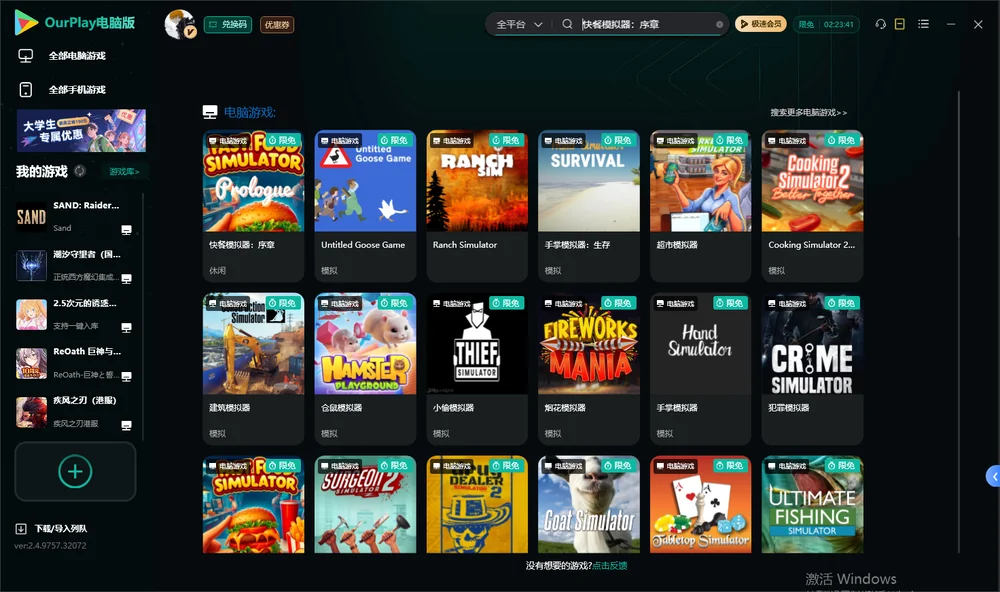This screenshot has height=592, width=1000.
Task: Click PC icon on SAND: Raider row
Action: 126,230
